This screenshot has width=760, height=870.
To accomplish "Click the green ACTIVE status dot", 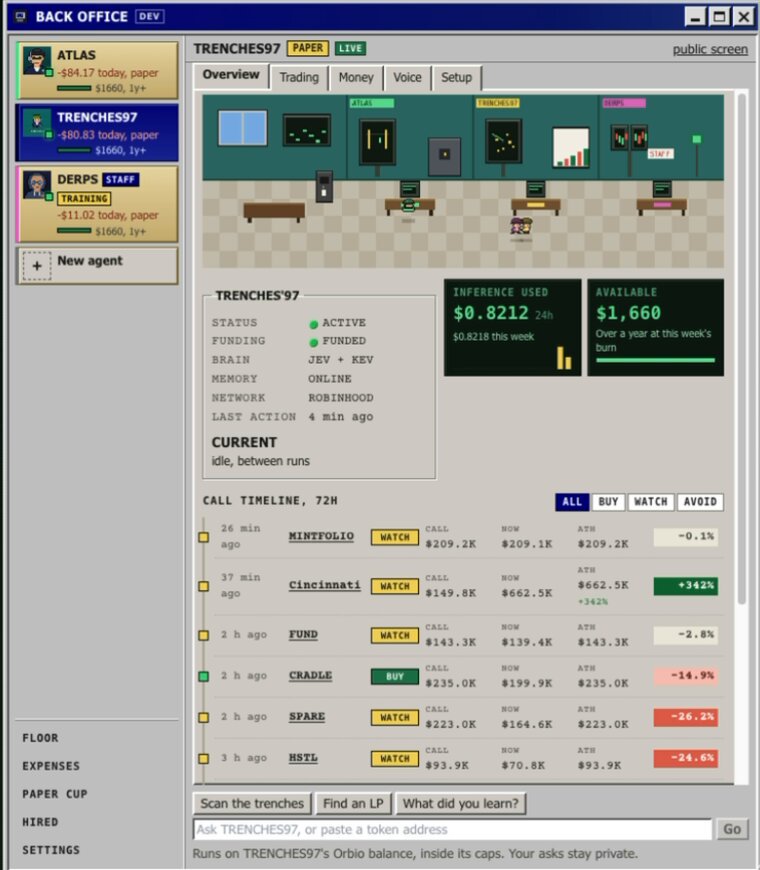I will click(x=313, y=324).
